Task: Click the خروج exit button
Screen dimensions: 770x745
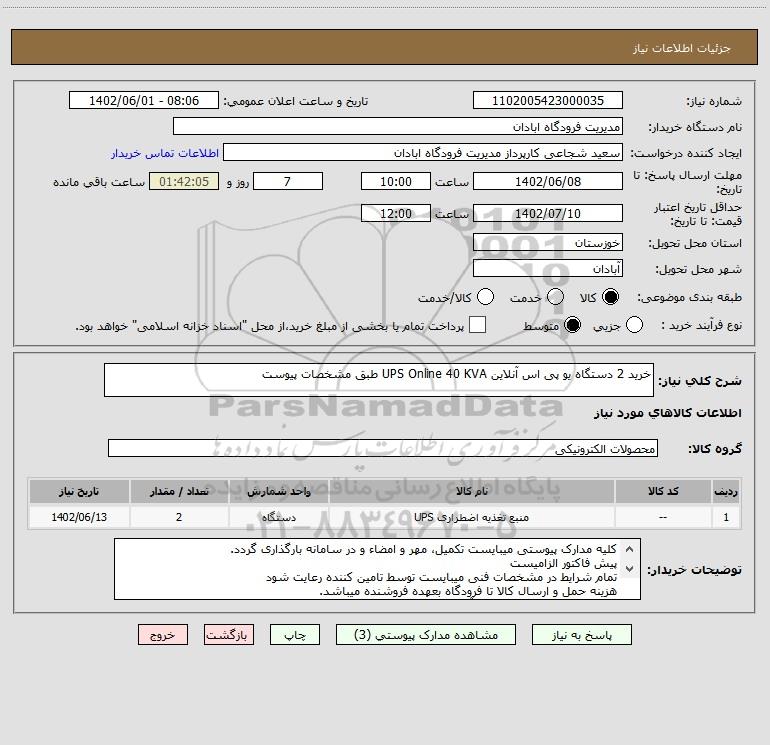Action: pos(163,635)
